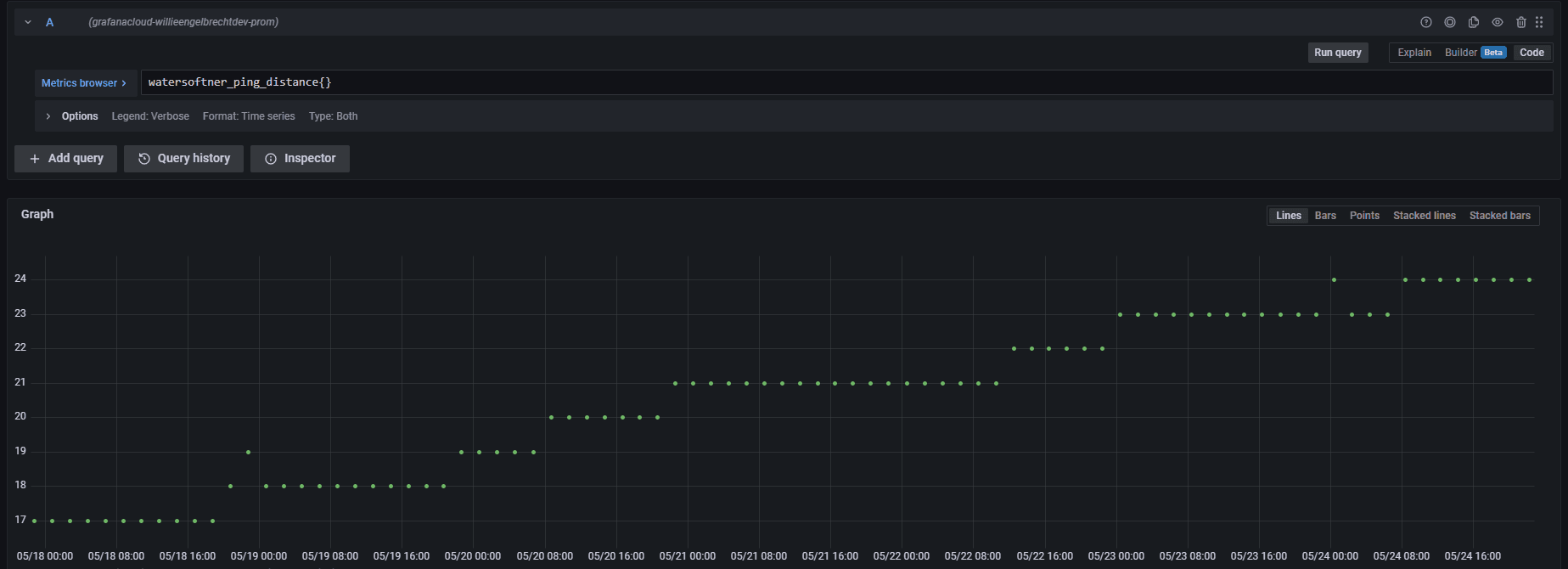Image resolution: width=1568 pixels, height=569 pixels.
Task: Collapse query row A with the chevron
Action: (x=28, y=22)
